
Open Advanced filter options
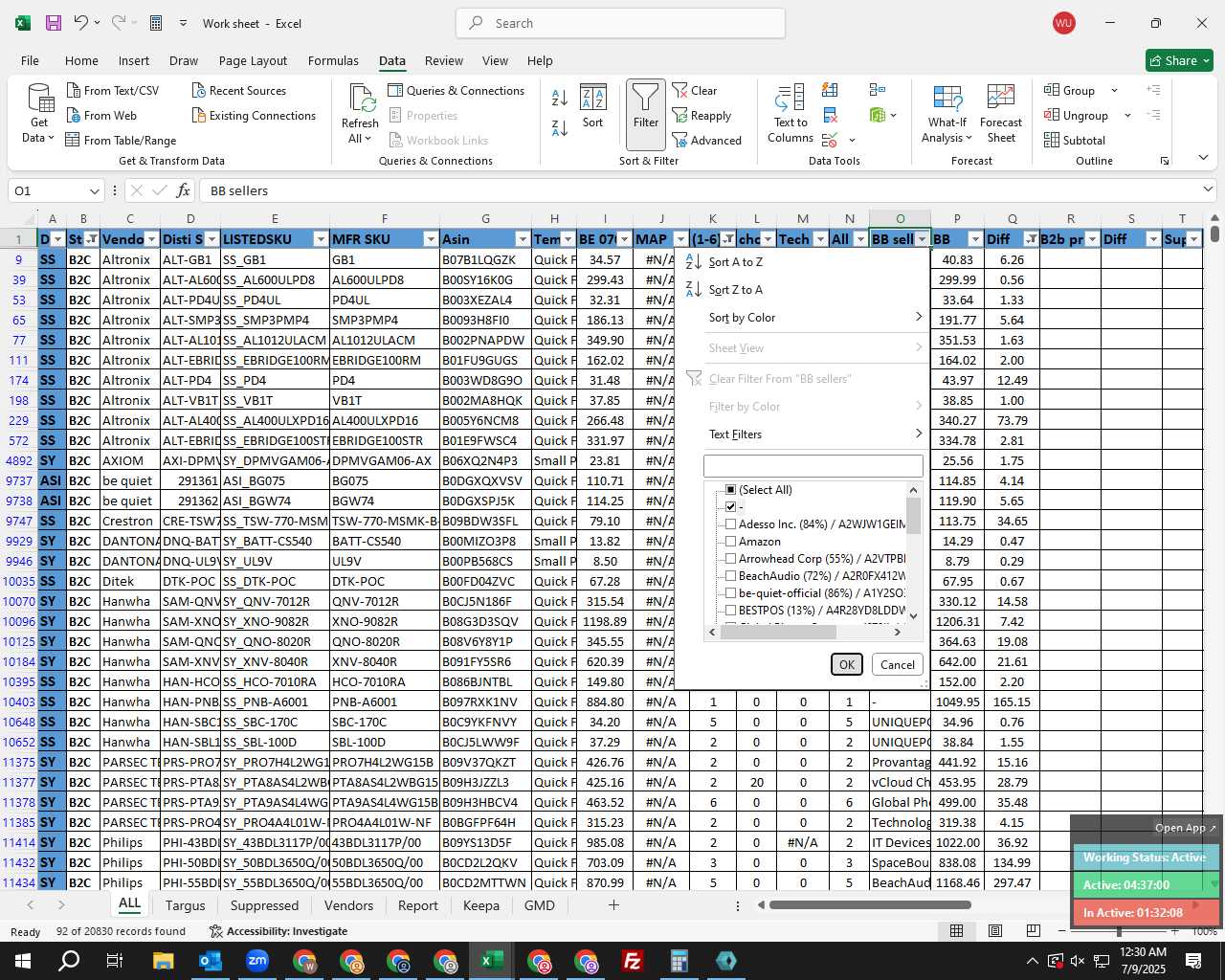[707, 141]
